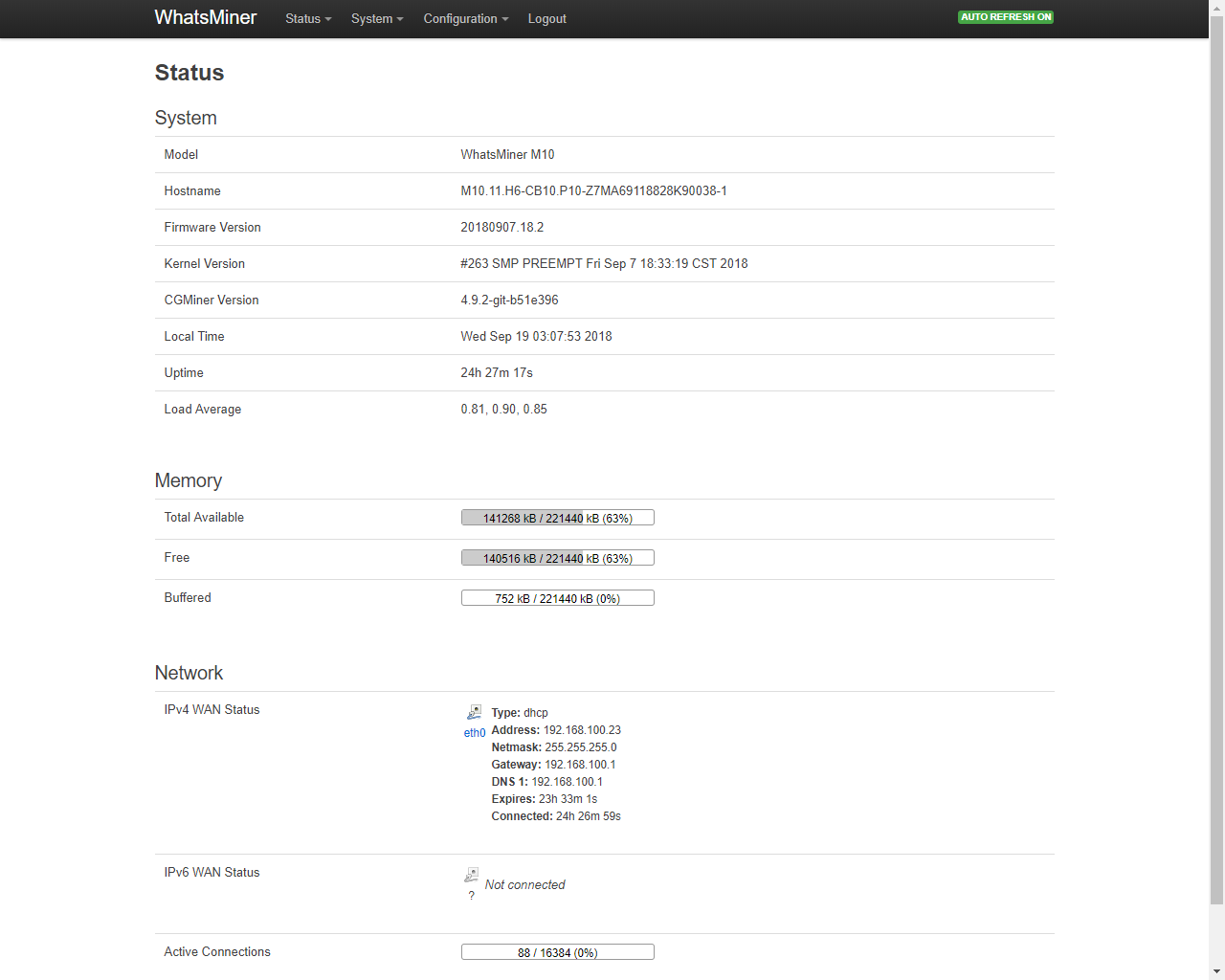Click the Connected value 24h 26m 59s

click(589, 816)
